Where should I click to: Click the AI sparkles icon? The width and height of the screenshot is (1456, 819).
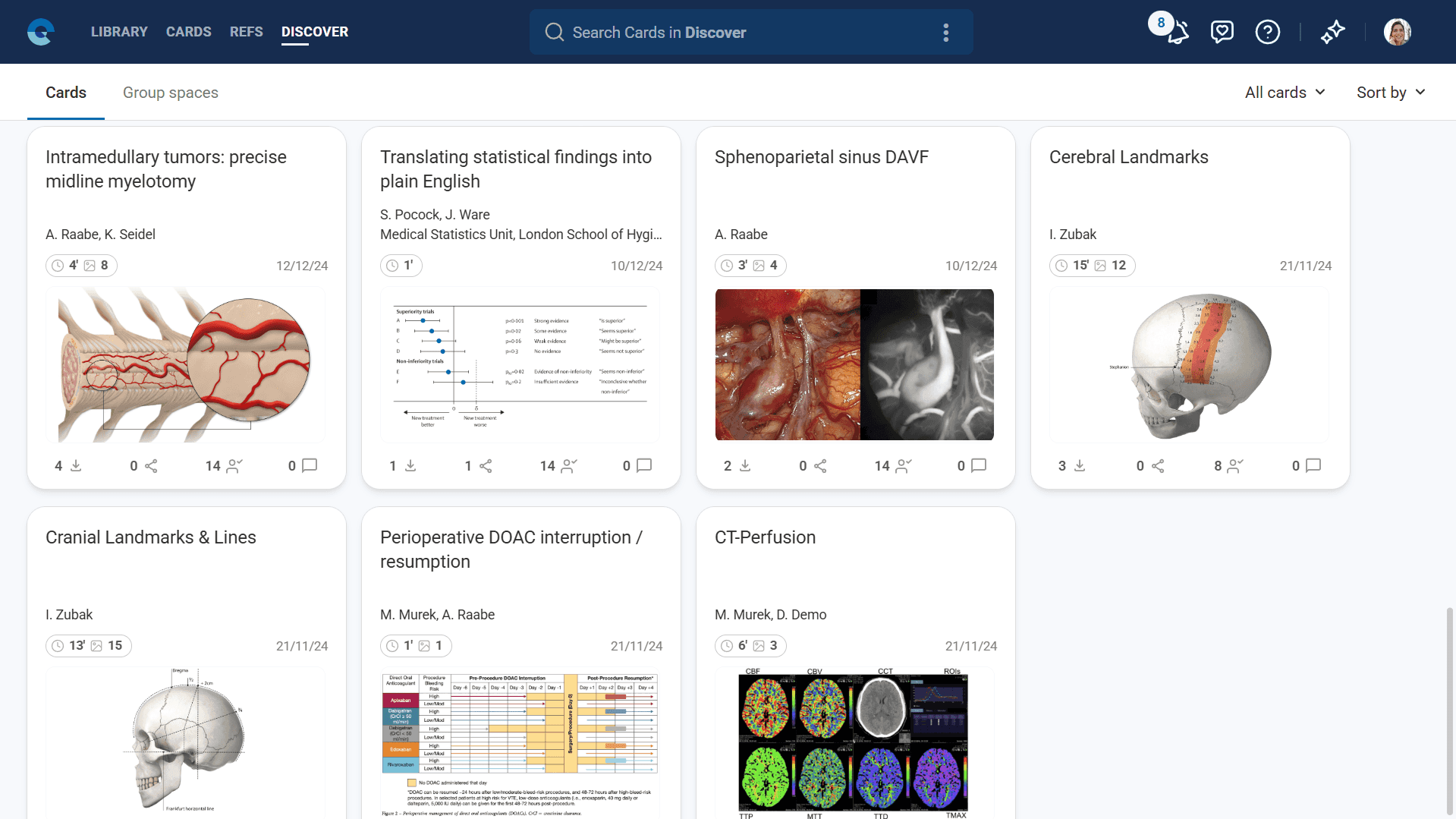pos(1332,32)
